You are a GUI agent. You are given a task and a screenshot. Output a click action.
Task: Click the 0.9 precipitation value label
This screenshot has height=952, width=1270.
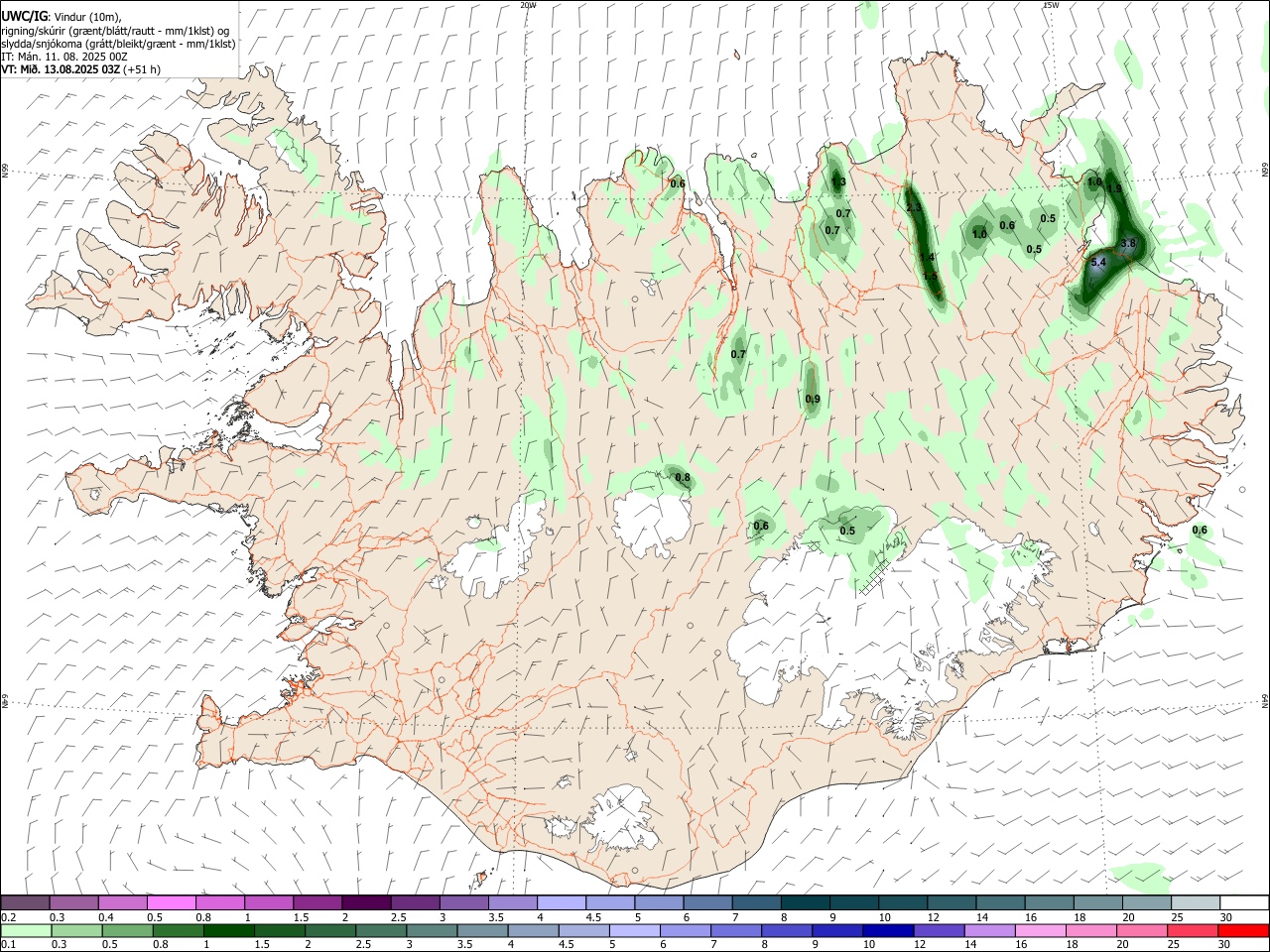[x=813, y=399]
